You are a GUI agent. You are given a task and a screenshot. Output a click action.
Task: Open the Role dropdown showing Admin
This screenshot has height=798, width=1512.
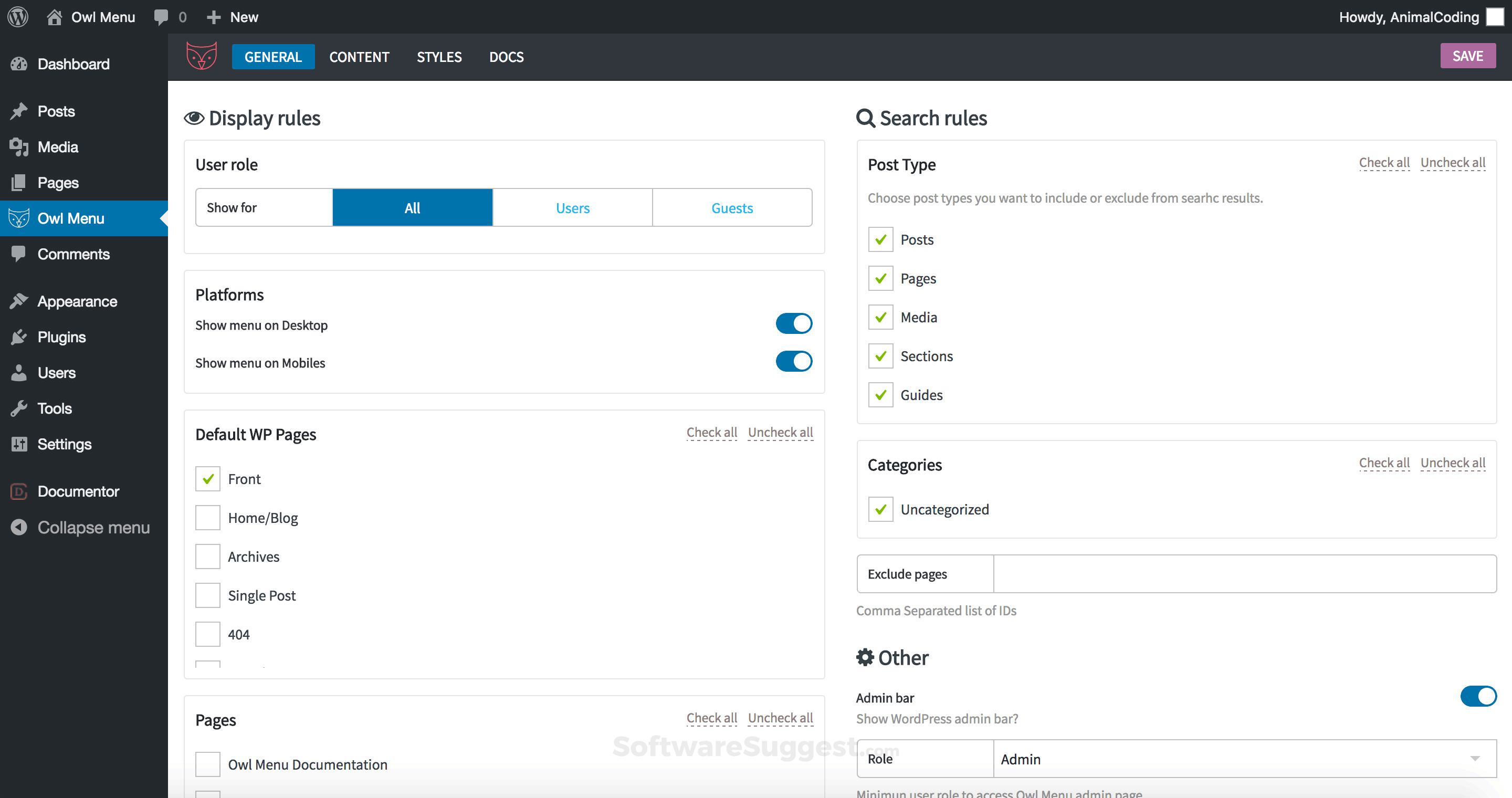coord(1244,759)
